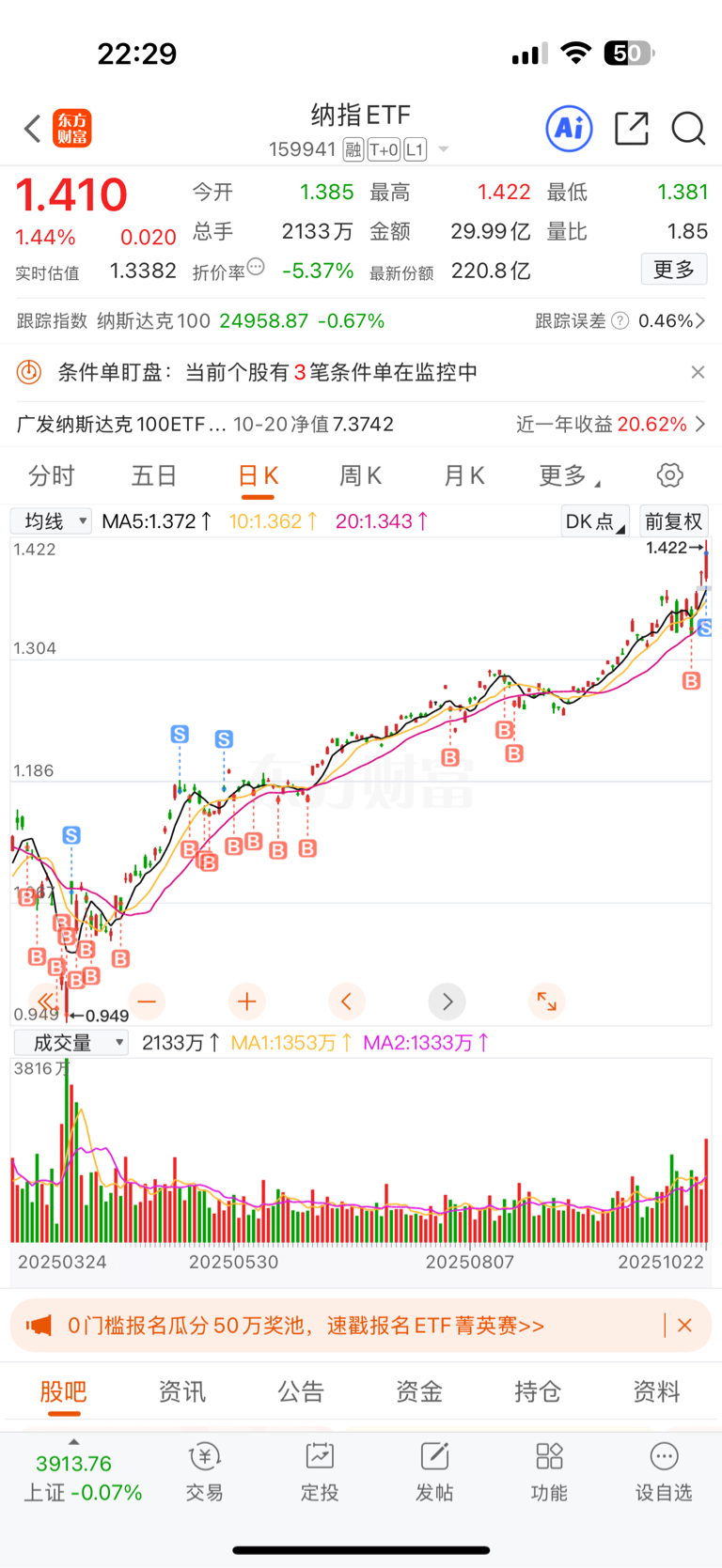Open 均线 indicator dropdown
Screen dimensions: 722x1568
coord(51,520)
